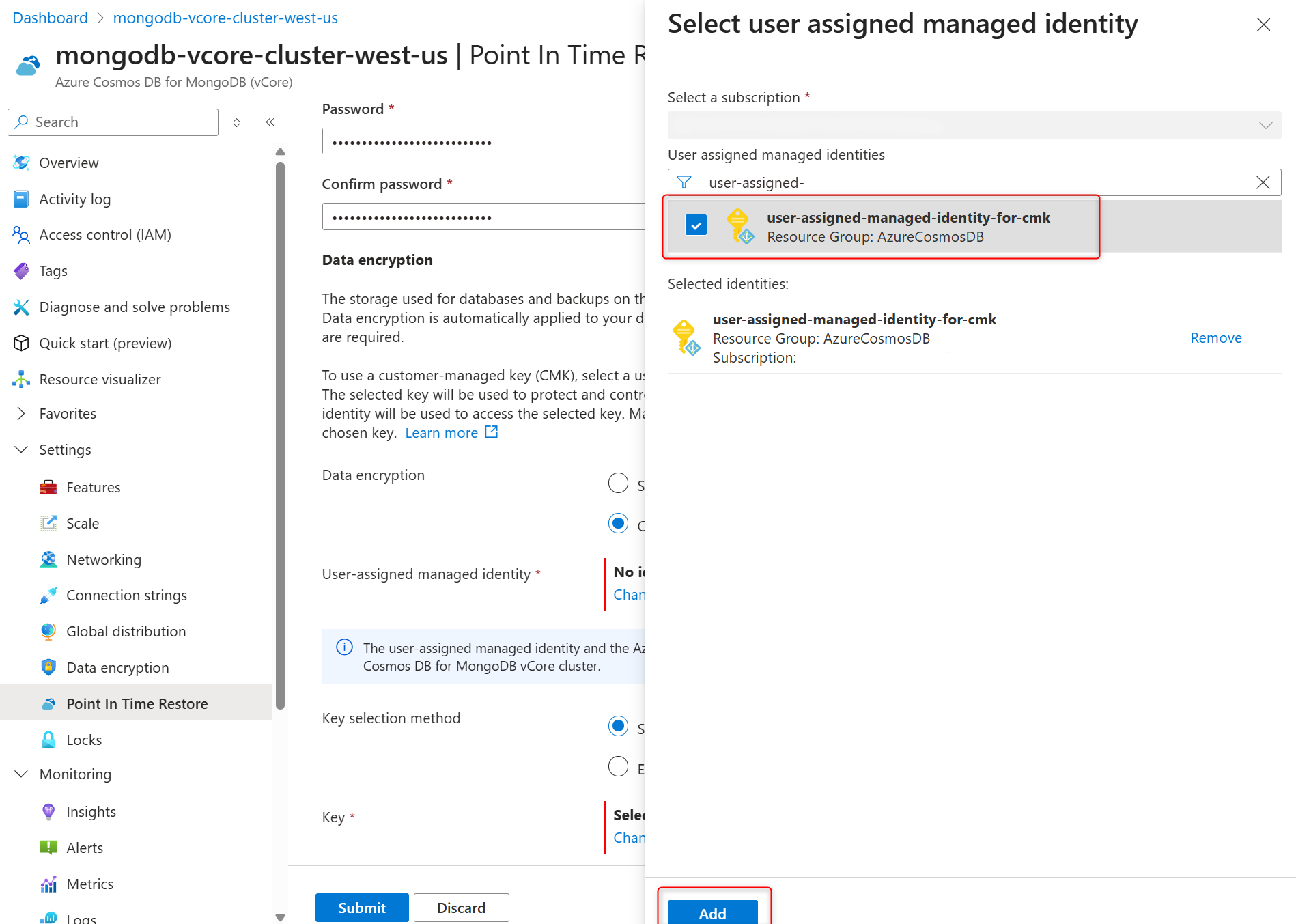The width and height of the screenshot is (1296, 924).
Task: Click the Locks padlock icon
Action: (48, 740)
